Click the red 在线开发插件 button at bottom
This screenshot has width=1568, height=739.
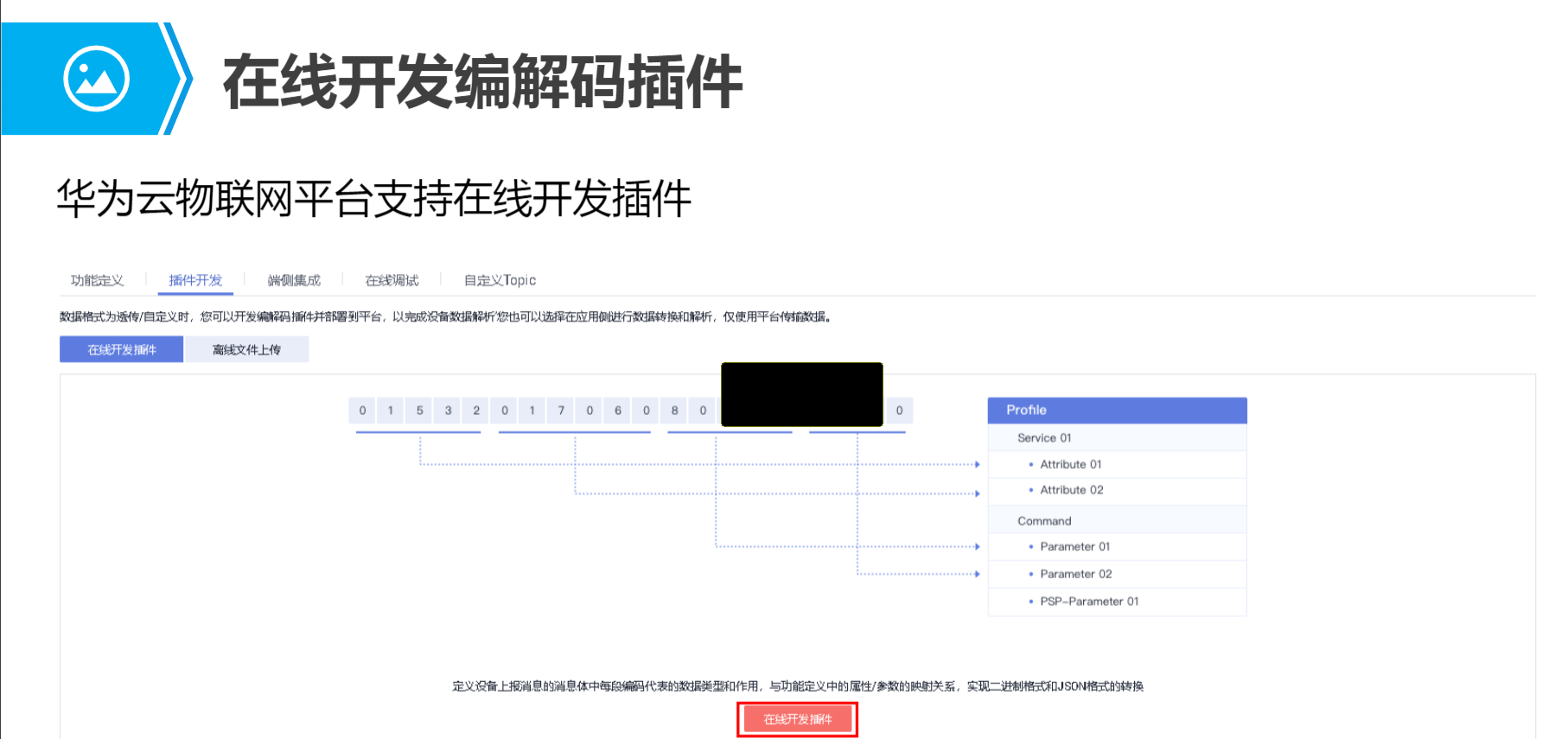click(798, 719)
